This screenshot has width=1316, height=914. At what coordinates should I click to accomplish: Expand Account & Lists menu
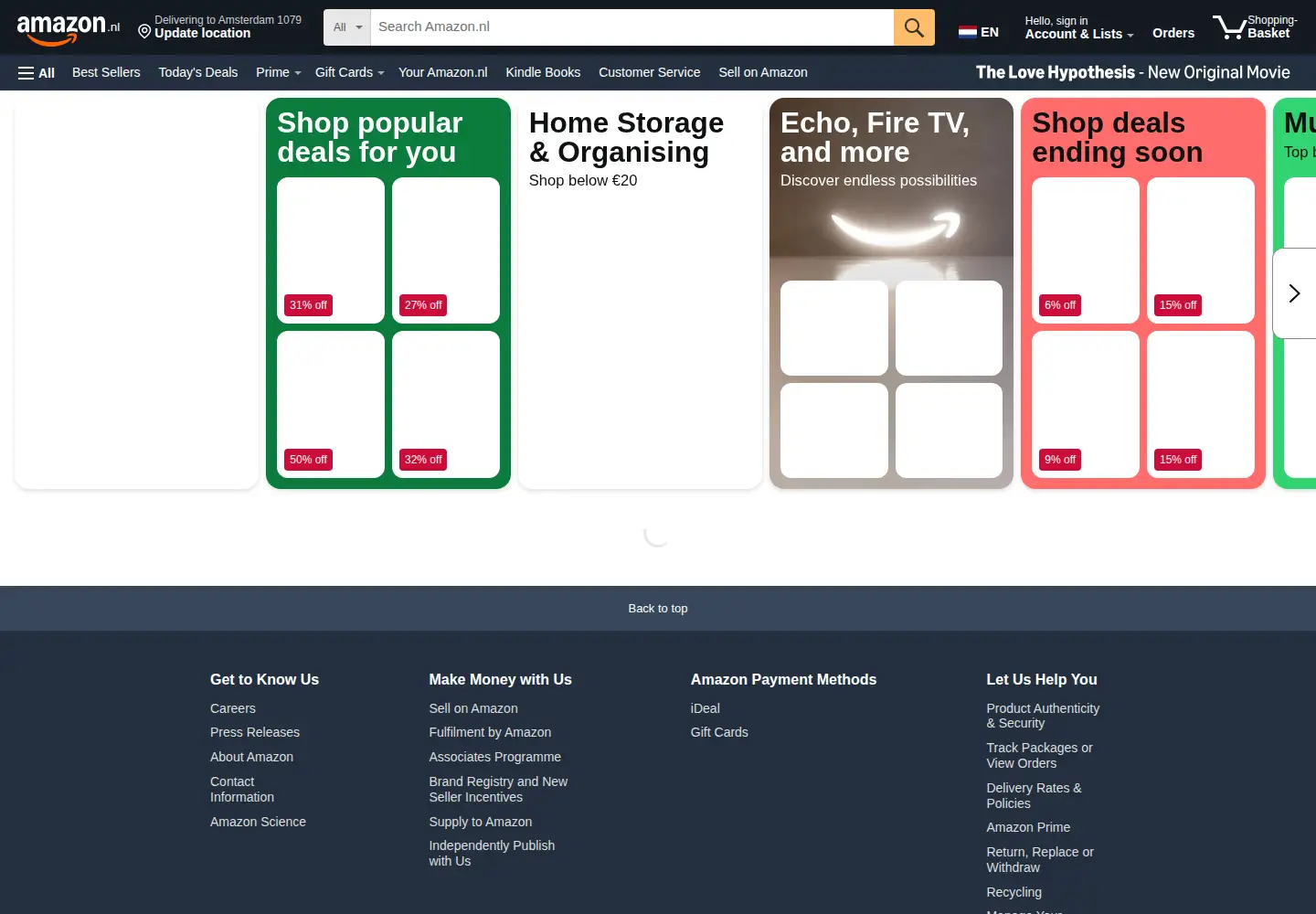coord(1079,27)
